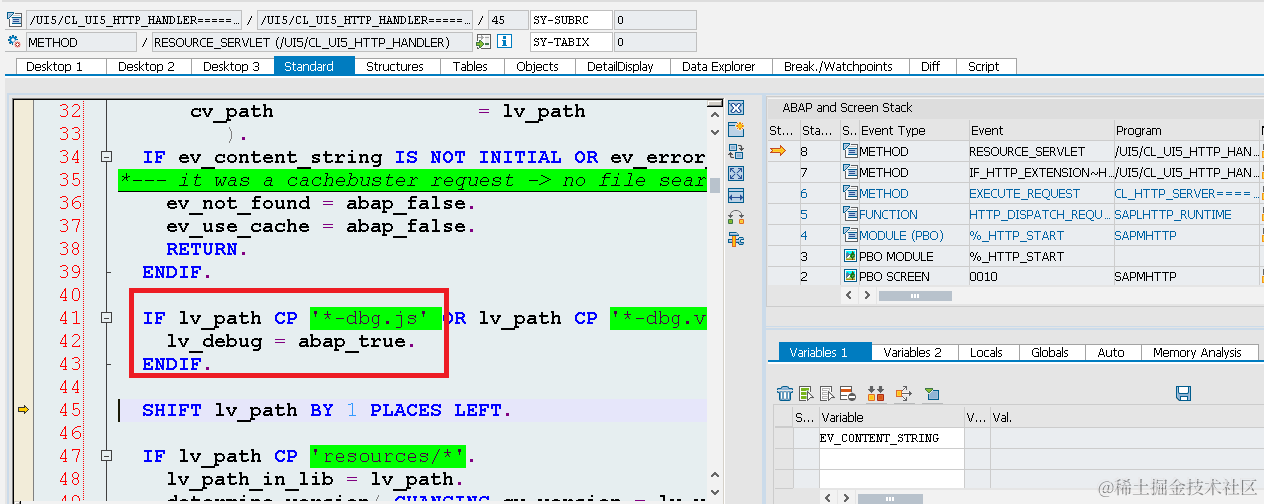Click the Variable column header

[x=891, y=418]
